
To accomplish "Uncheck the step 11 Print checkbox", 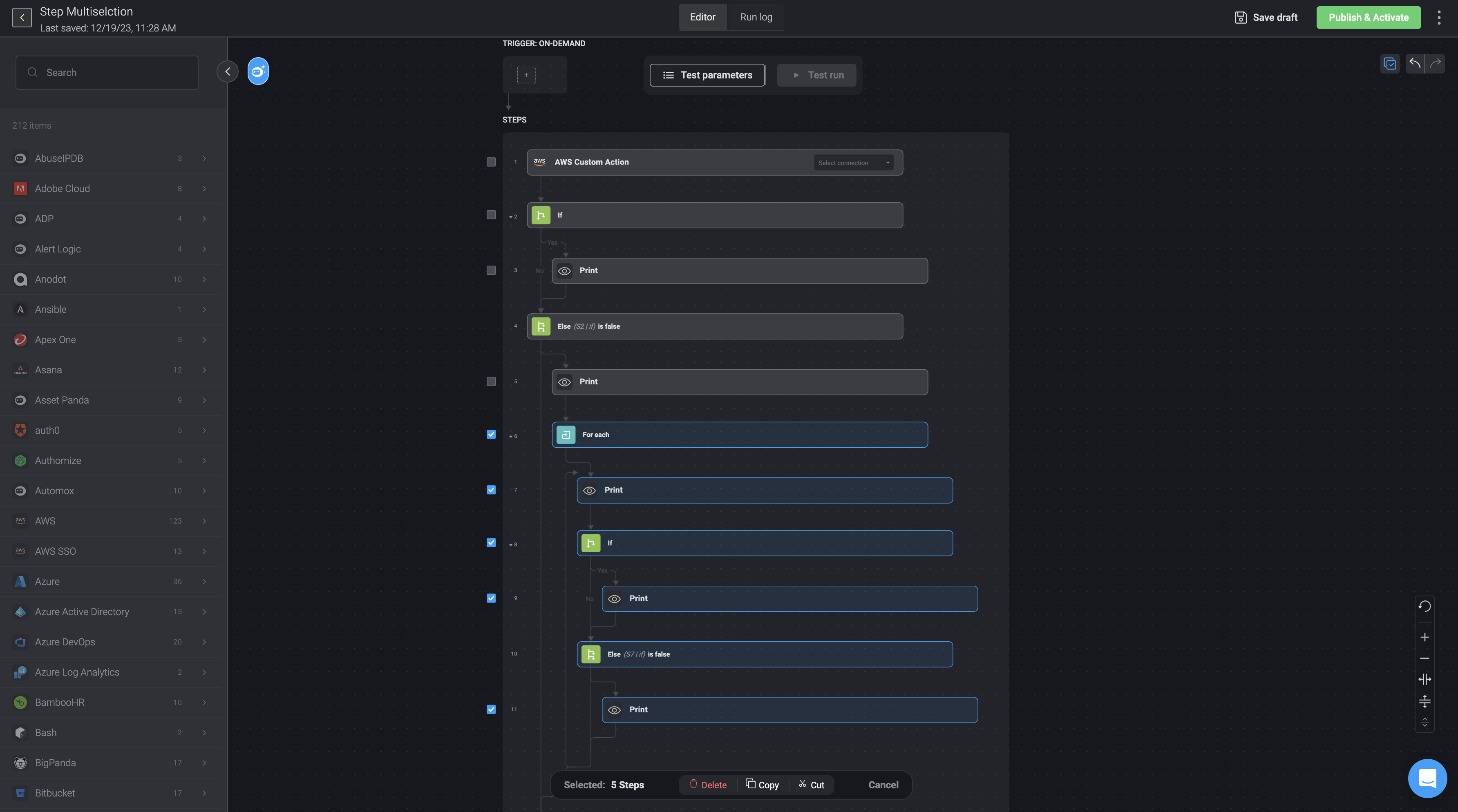I will point(491,709).
